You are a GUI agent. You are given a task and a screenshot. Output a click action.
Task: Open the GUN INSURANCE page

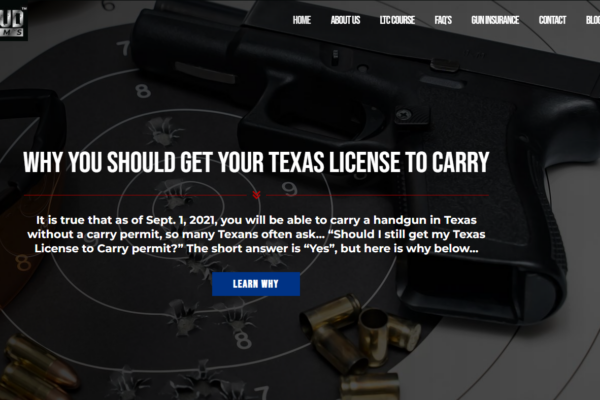pyautogui.click(x=495, y=20)
